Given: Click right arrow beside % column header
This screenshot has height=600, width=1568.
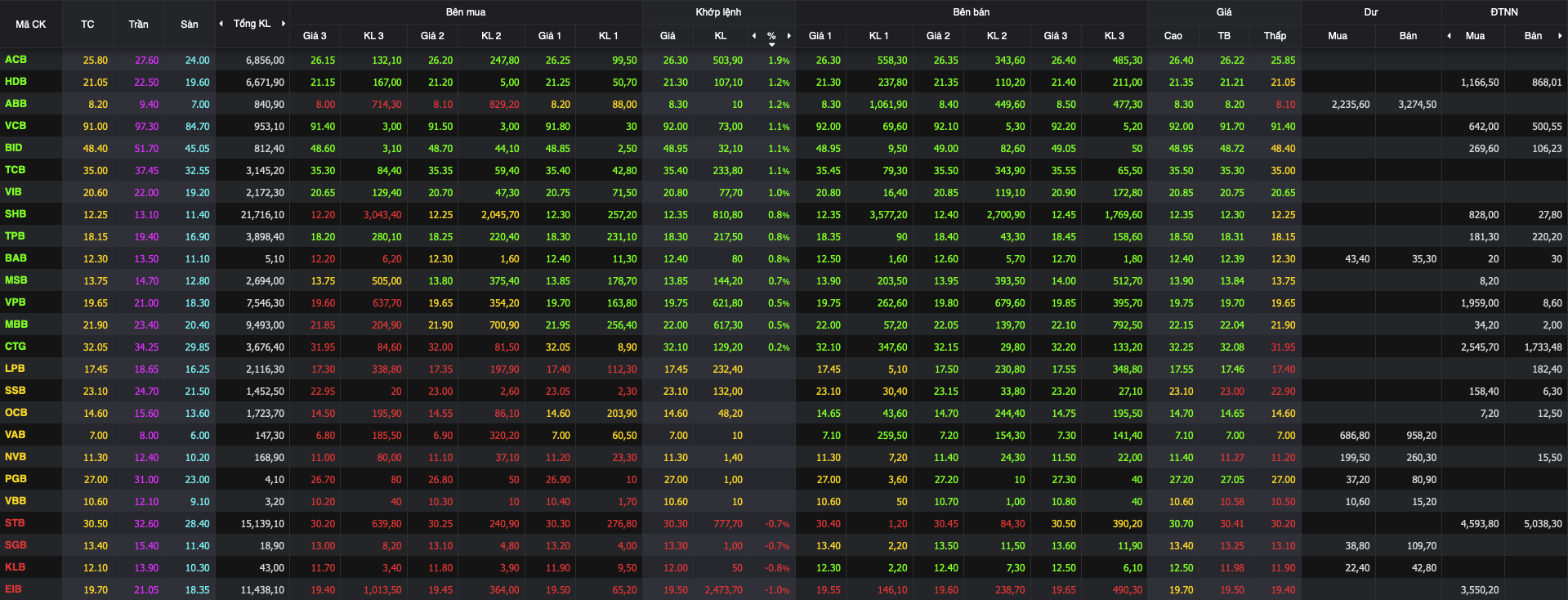Looking at the screenshot, I should pos(788,36).
